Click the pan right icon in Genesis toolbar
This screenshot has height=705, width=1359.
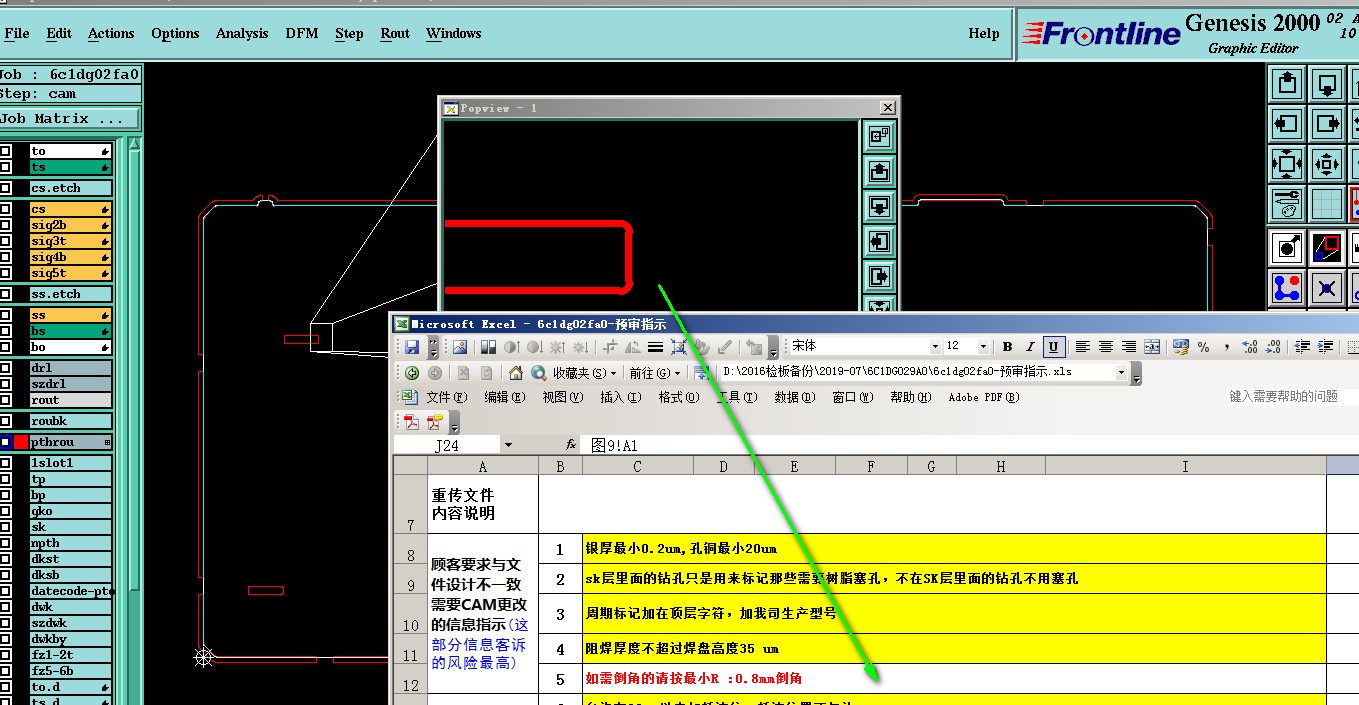click(1327, 124)
